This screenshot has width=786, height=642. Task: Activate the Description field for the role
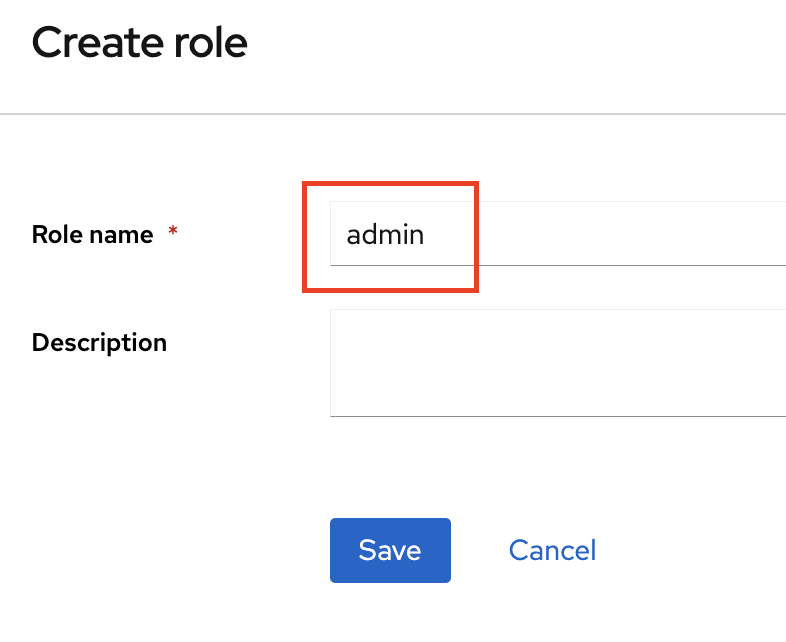pos(557,362)
